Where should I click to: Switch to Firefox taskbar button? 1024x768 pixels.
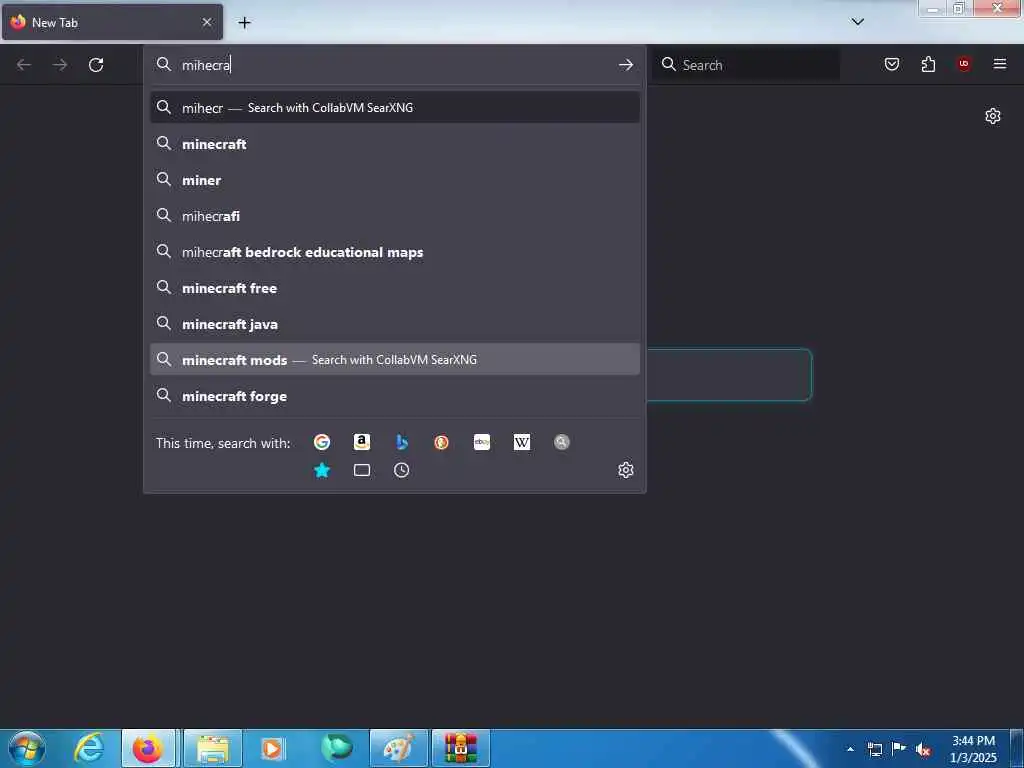(x=148, y=748)
